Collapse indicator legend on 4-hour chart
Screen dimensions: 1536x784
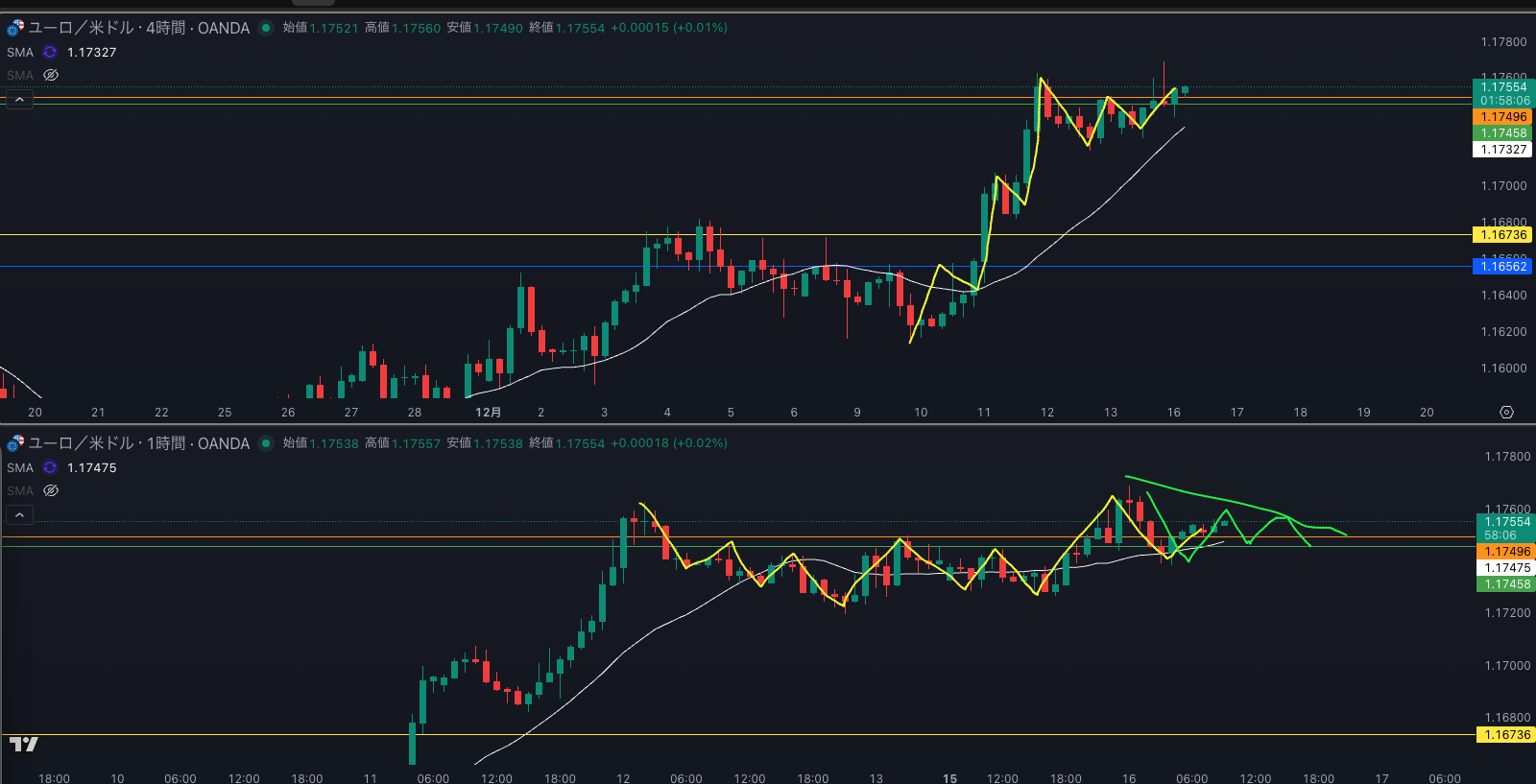point(19,99)
